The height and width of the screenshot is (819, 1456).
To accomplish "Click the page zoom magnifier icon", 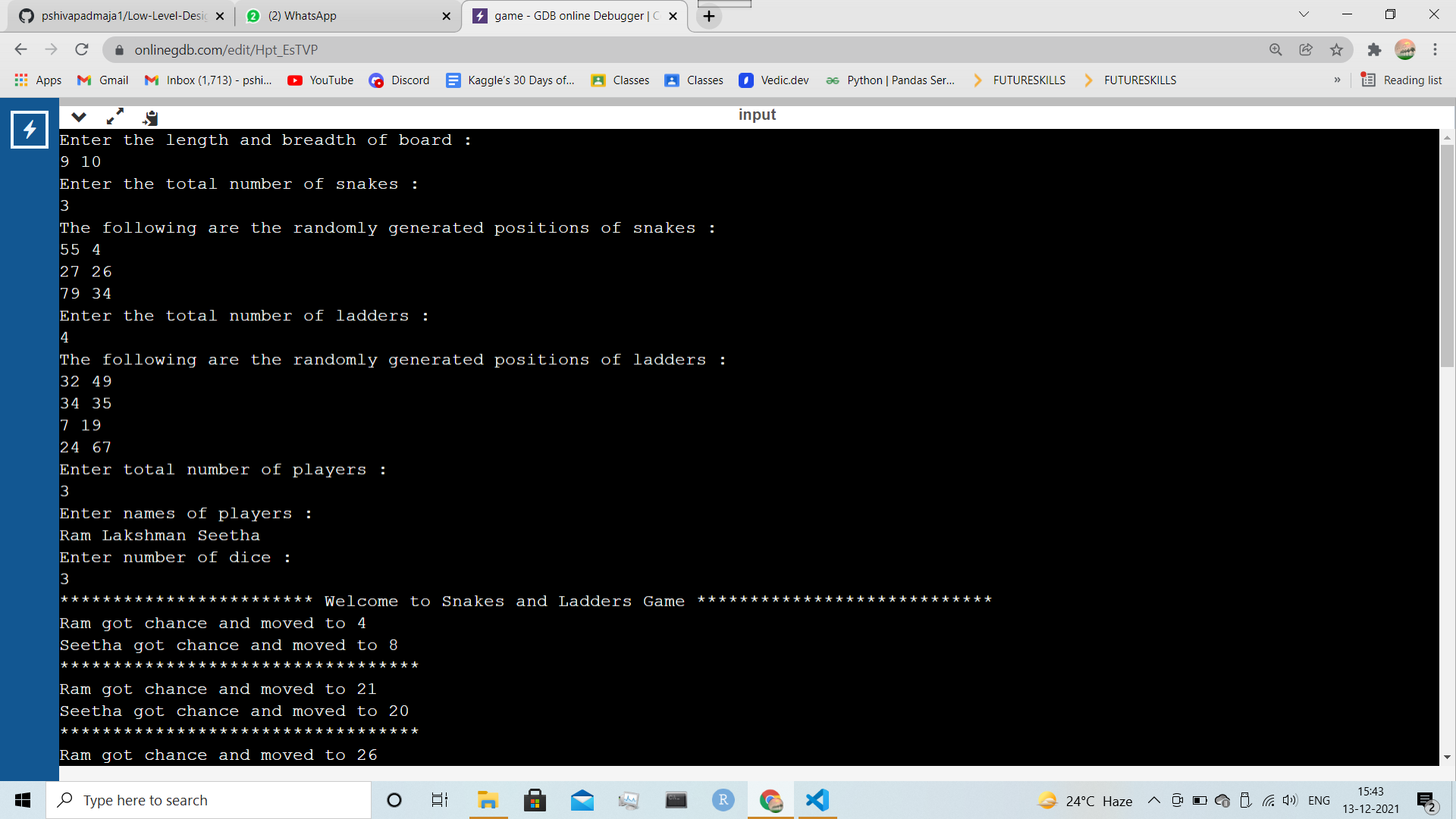I will 1276,50.
